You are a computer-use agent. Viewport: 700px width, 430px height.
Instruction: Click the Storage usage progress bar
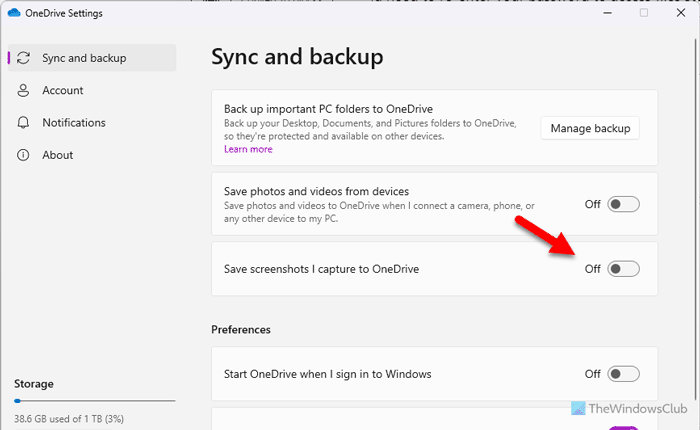pyautogui.click(x=94, y=401)
